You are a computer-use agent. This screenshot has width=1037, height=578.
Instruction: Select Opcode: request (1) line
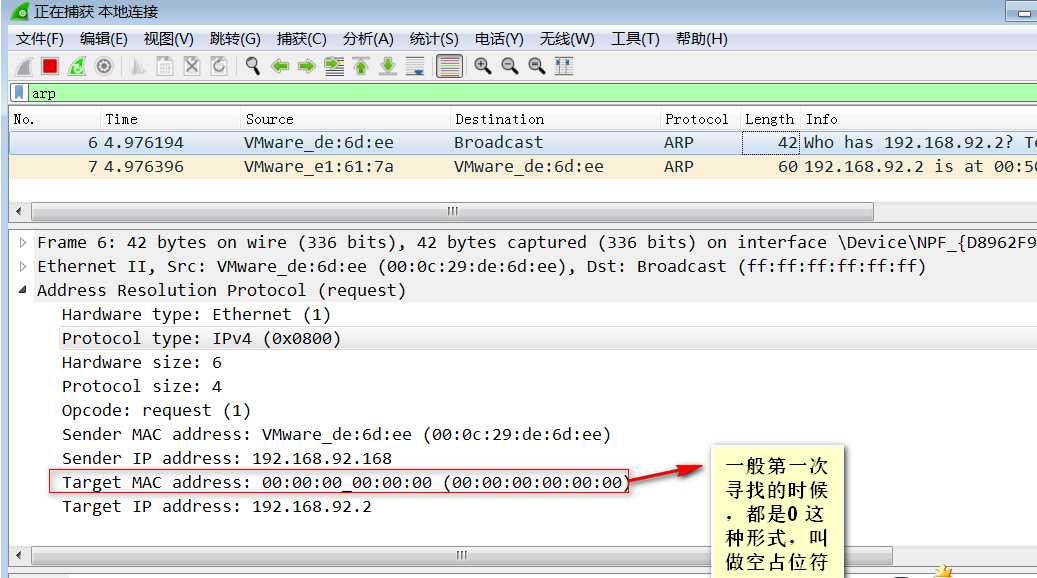pos(156,410)
